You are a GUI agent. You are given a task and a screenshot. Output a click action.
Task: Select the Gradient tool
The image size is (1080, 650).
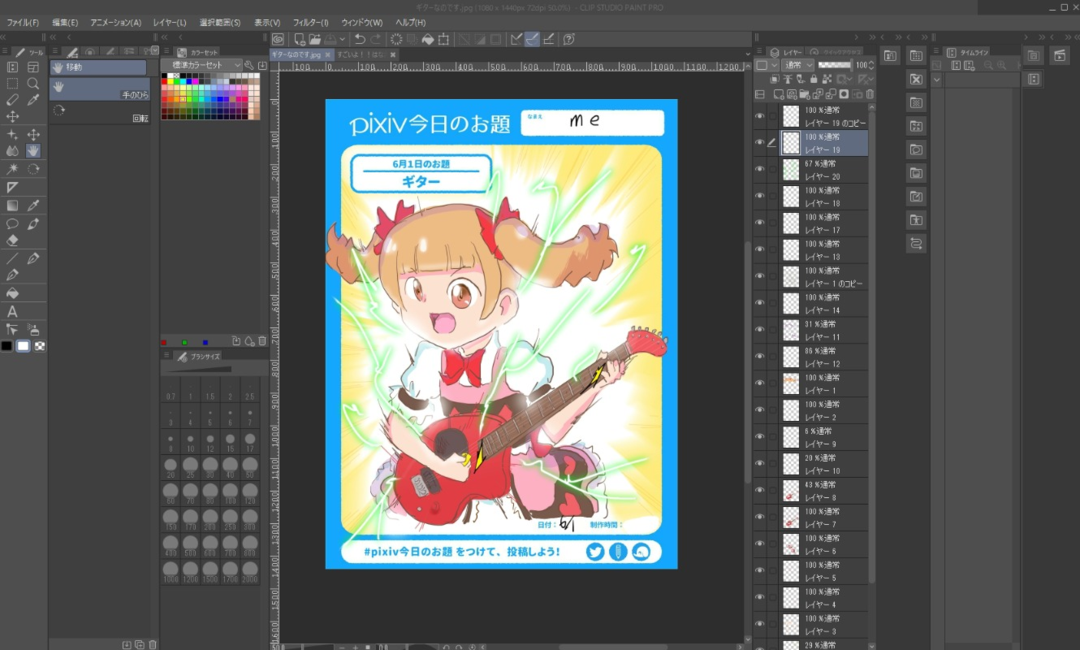[x=12, y=205]
